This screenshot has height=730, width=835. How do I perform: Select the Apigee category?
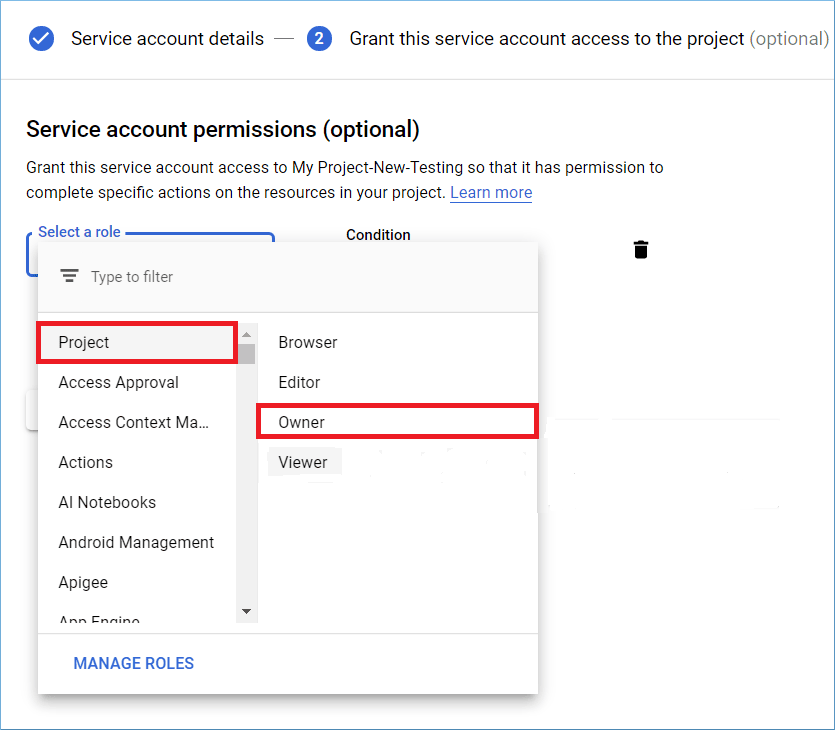[137, 582]
